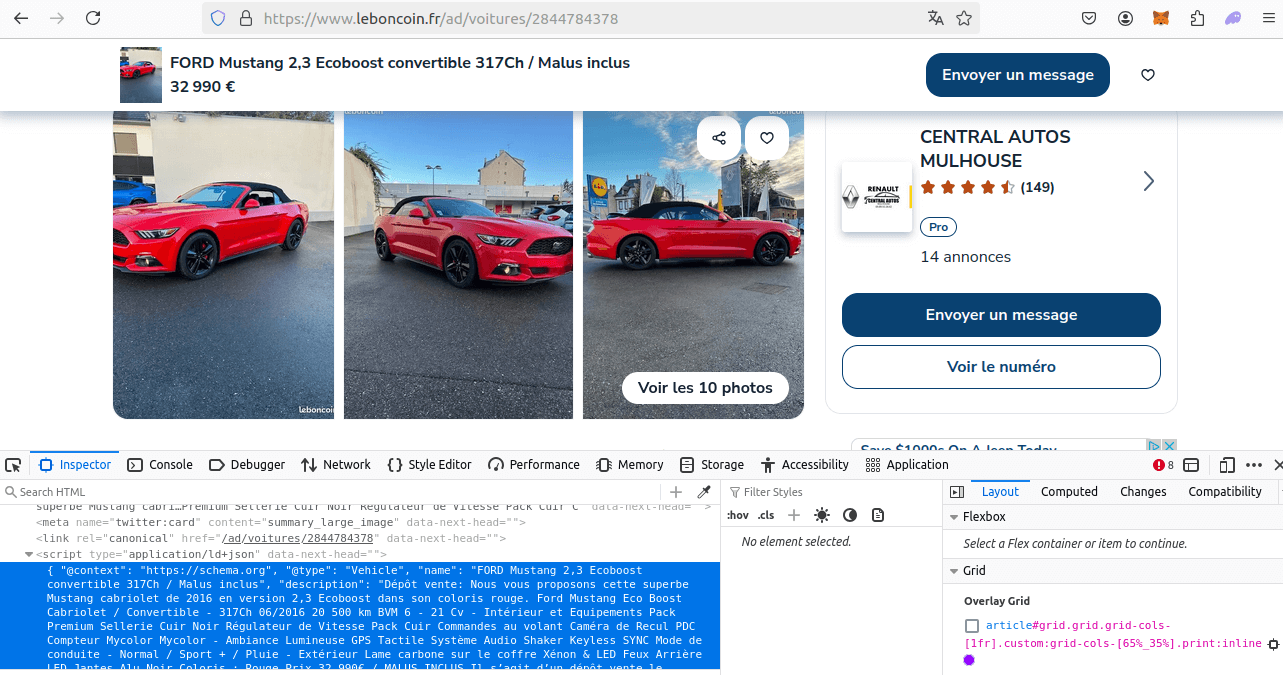The height and width of the screenshot is (675, 1283).
Task: Open devtools three-dot customize menu
Action: (x=1254, y=465)
